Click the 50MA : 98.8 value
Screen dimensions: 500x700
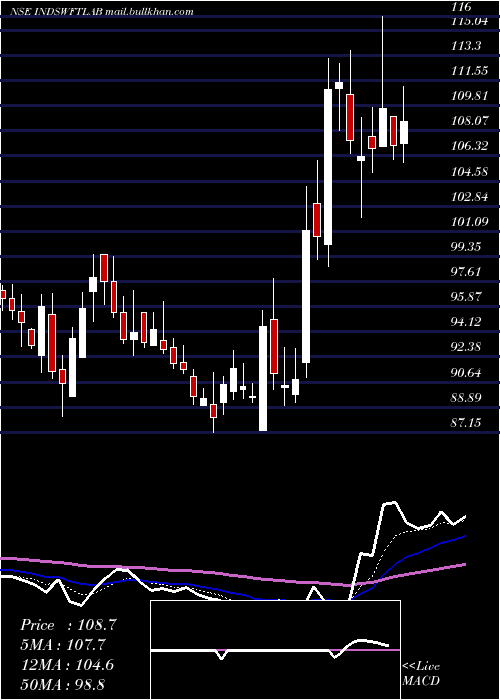coord(62,684)
